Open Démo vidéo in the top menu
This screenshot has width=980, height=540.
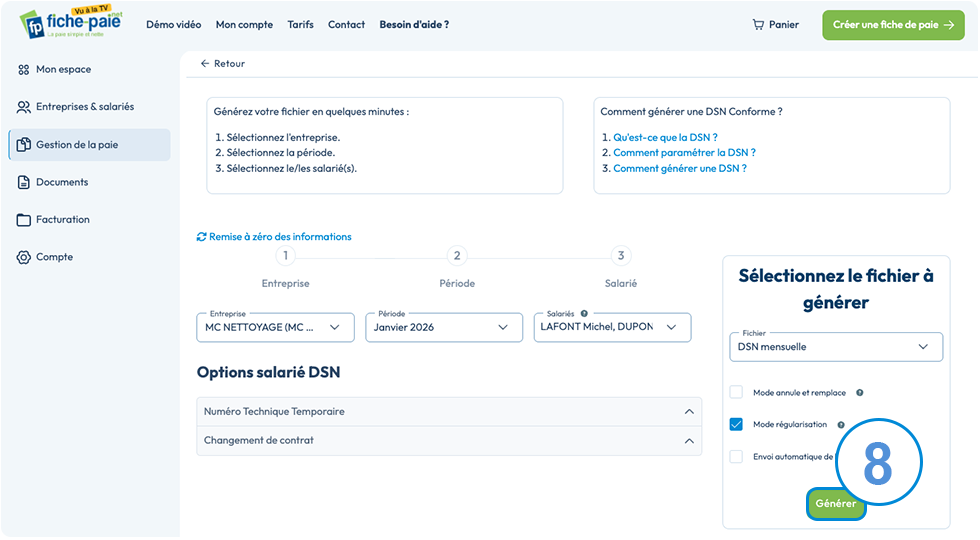[x=174, y=24]
